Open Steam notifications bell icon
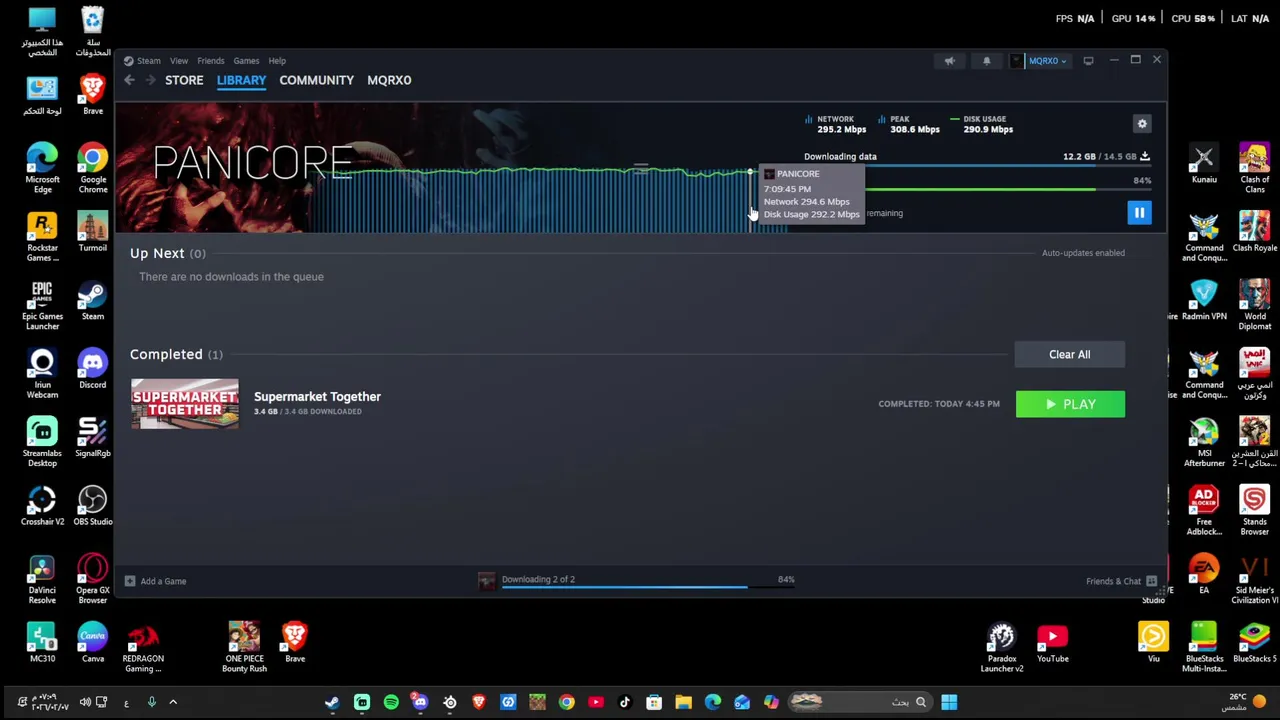Screen dimensions: 1280x720 [986, 61]
